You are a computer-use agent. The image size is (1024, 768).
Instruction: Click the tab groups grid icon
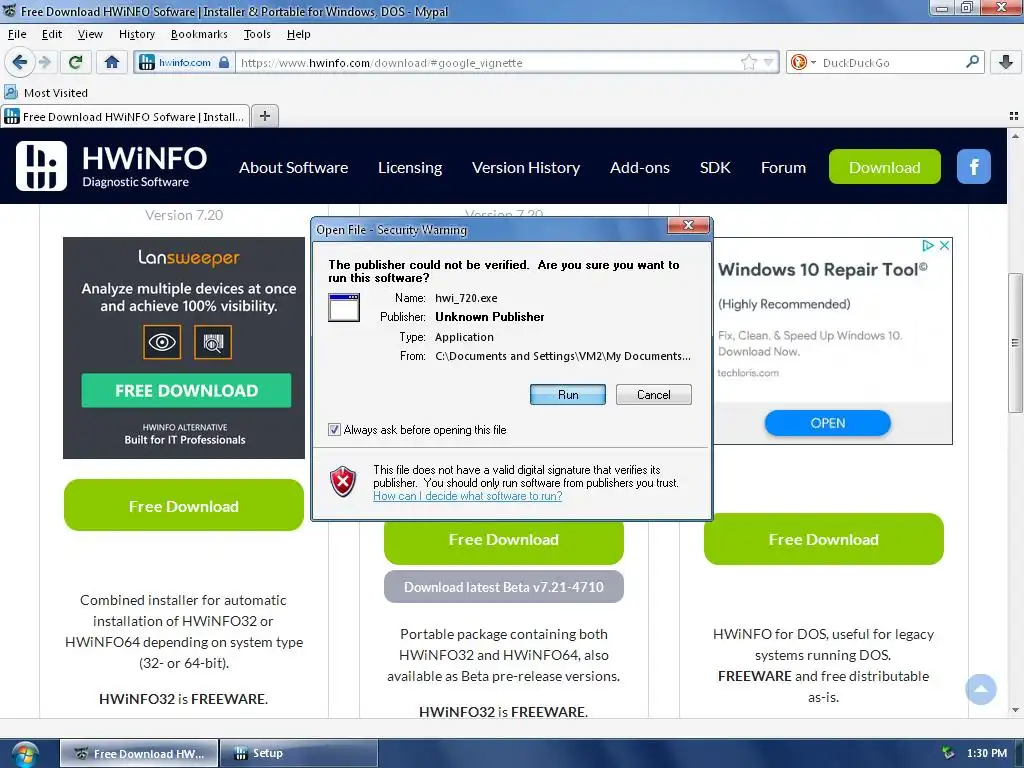point(1014,116)
